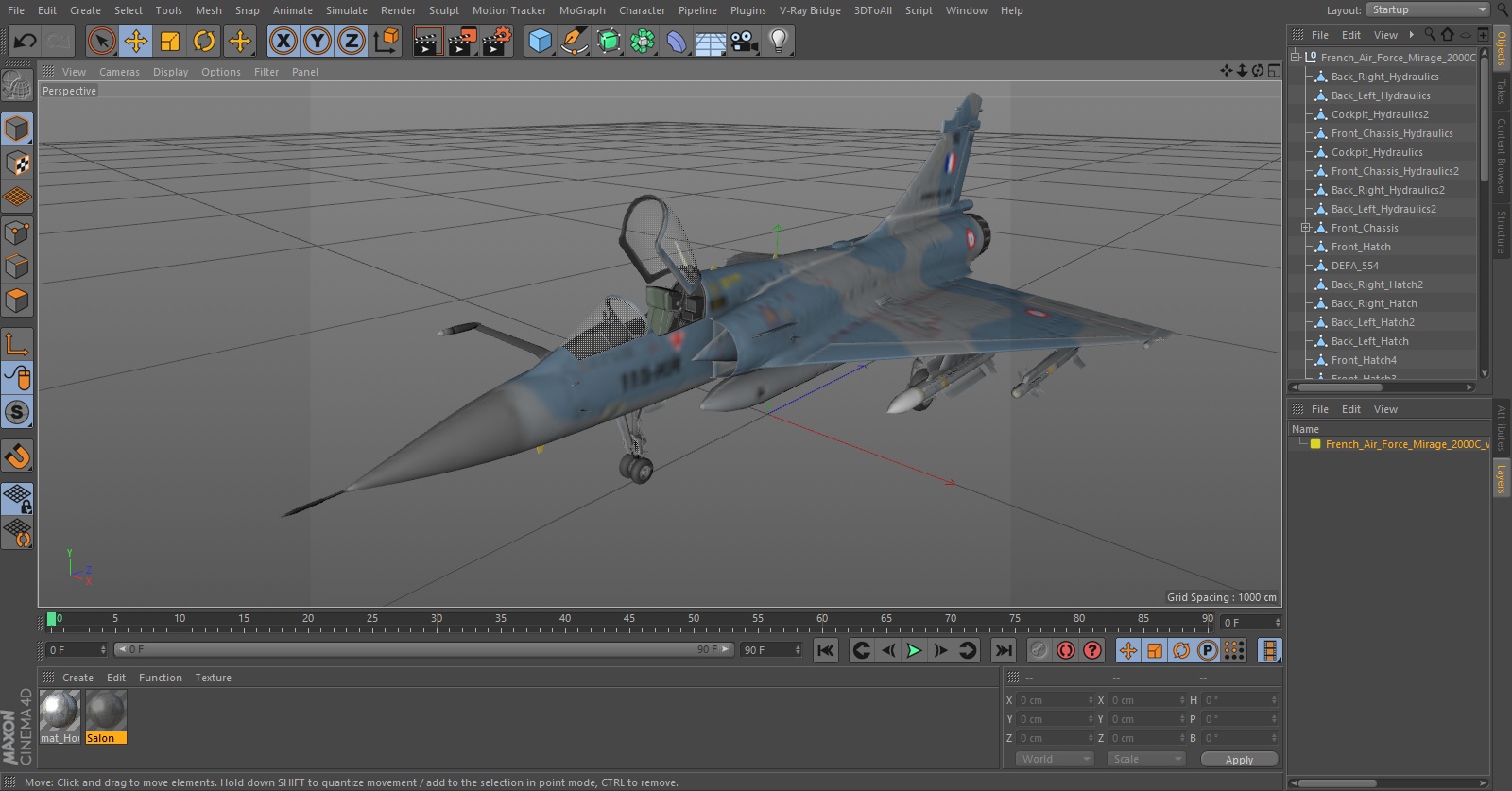Select the Cockpit_Hydraulics object
The height and width of the screenshot is (791, 1512).
pyautogui.click(x=1377, y=152)
